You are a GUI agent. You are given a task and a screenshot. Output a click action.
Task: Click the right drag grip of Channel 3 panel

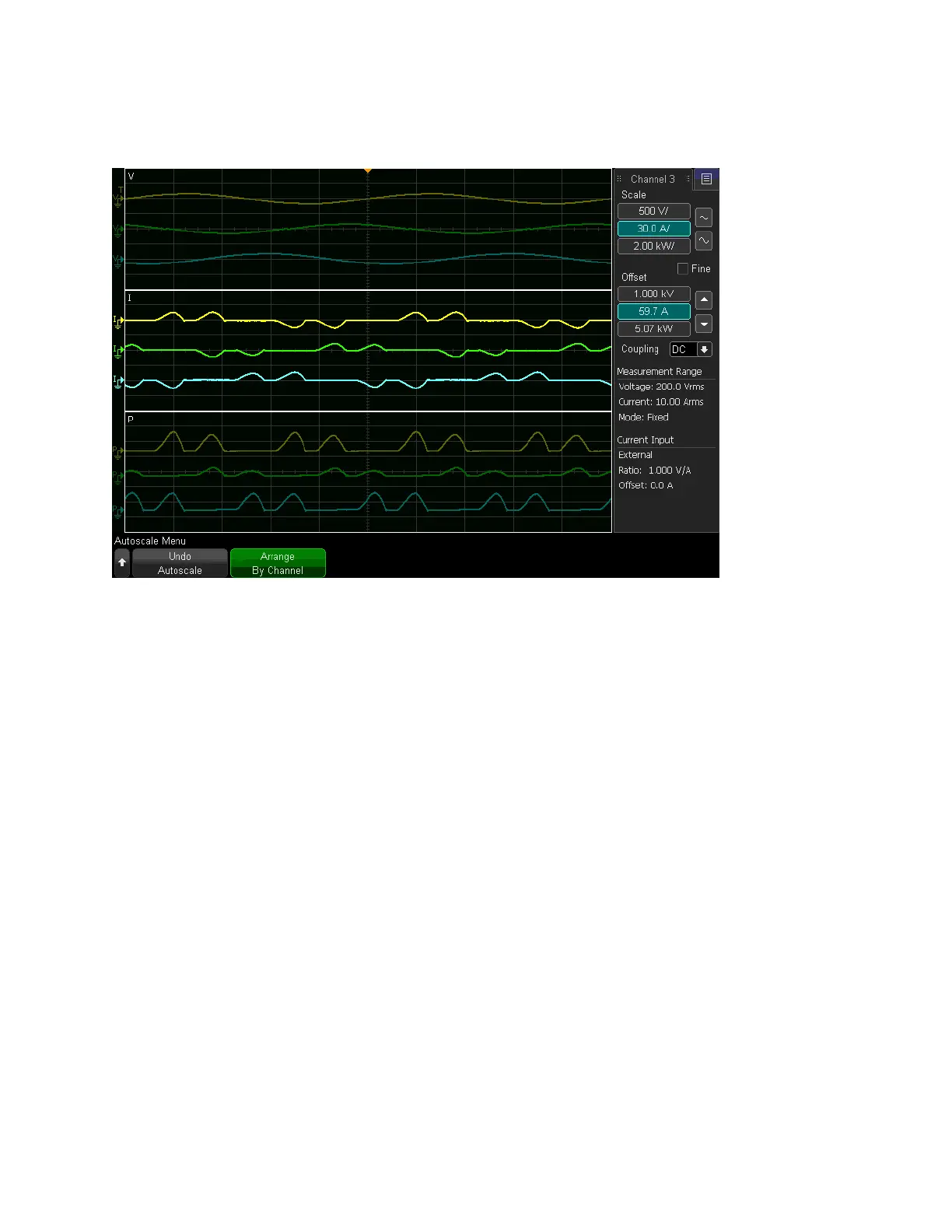688,179
